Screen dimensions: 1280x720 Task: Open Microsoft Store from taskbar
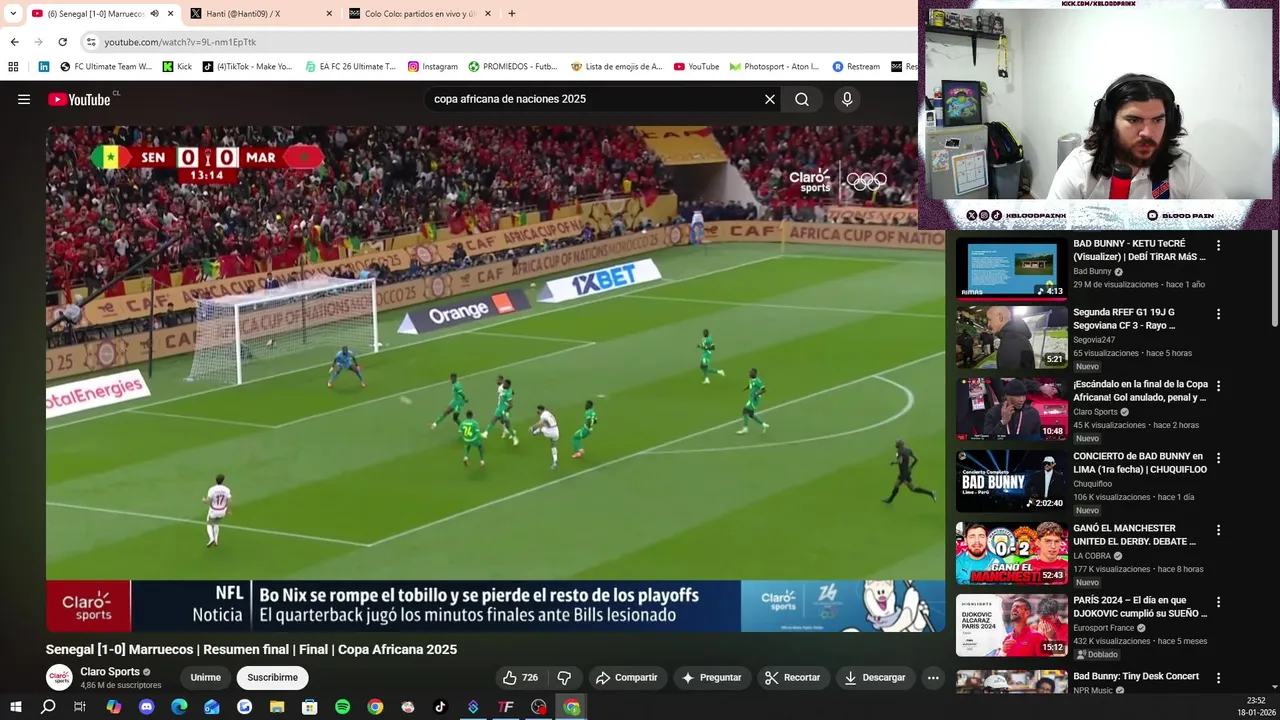pos(310,707)
